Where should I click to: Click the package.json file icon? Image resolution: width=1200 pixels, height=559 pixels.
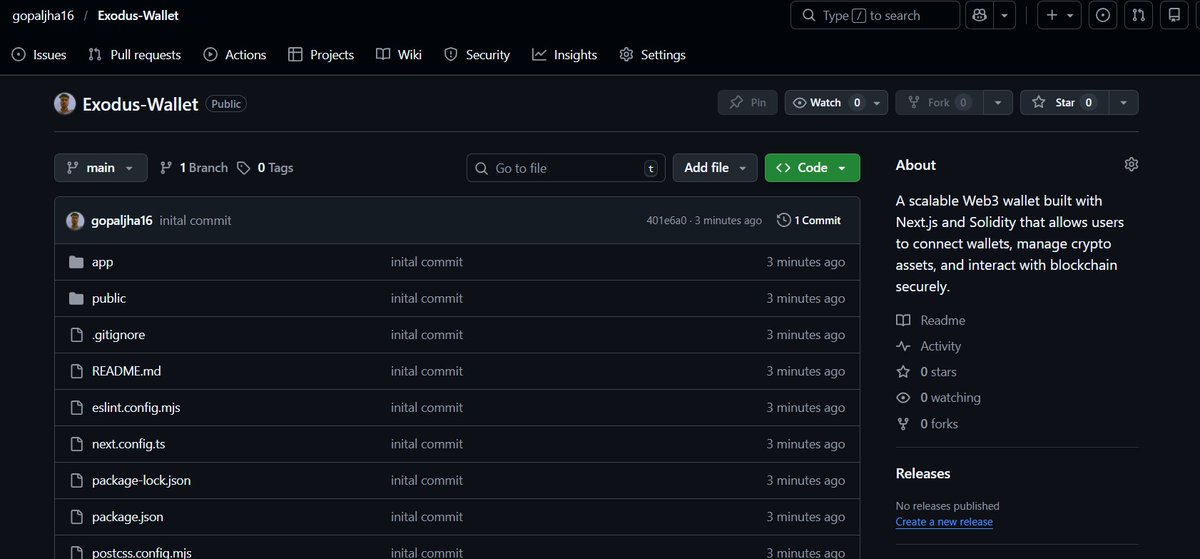point(76,517)
